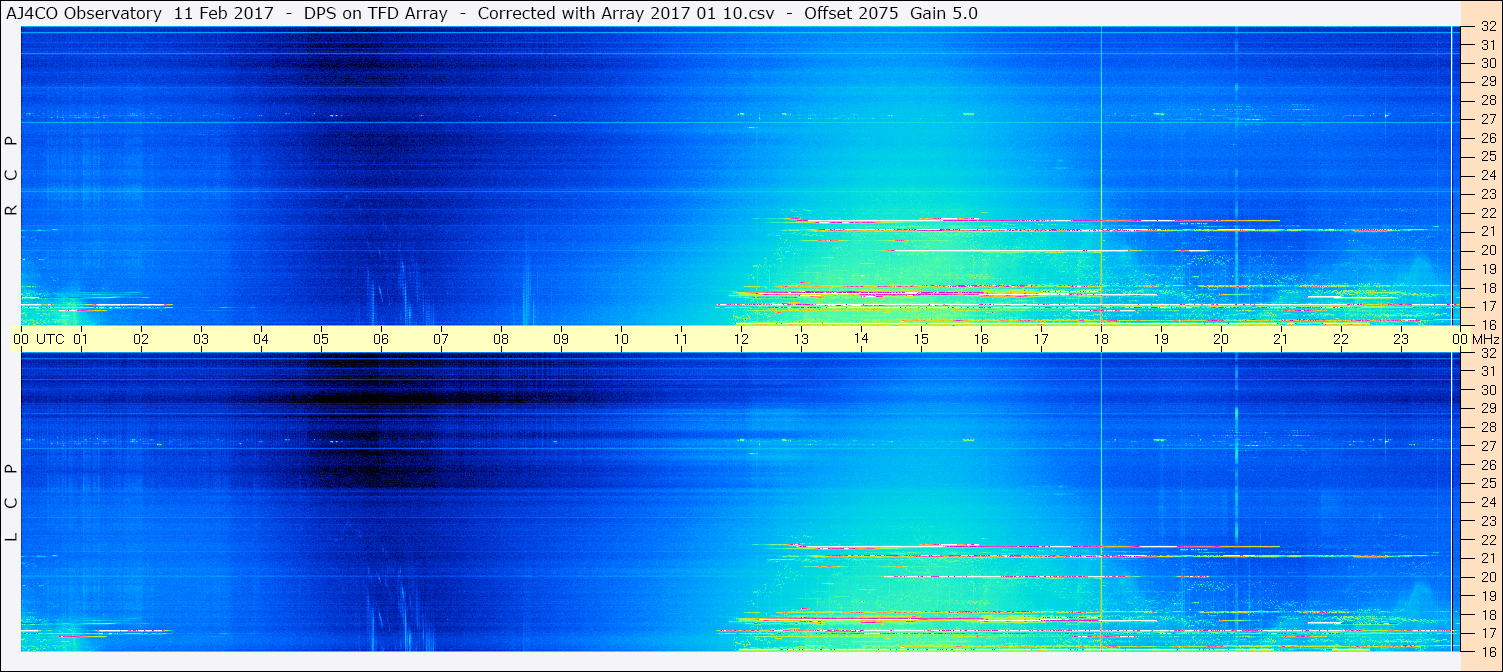Image resolution: width=1503 pixels, height=672 pixels.
Task: Select the 21 hour mark on the time axis
Action: pyautogui.click(x=1281, y=340)
